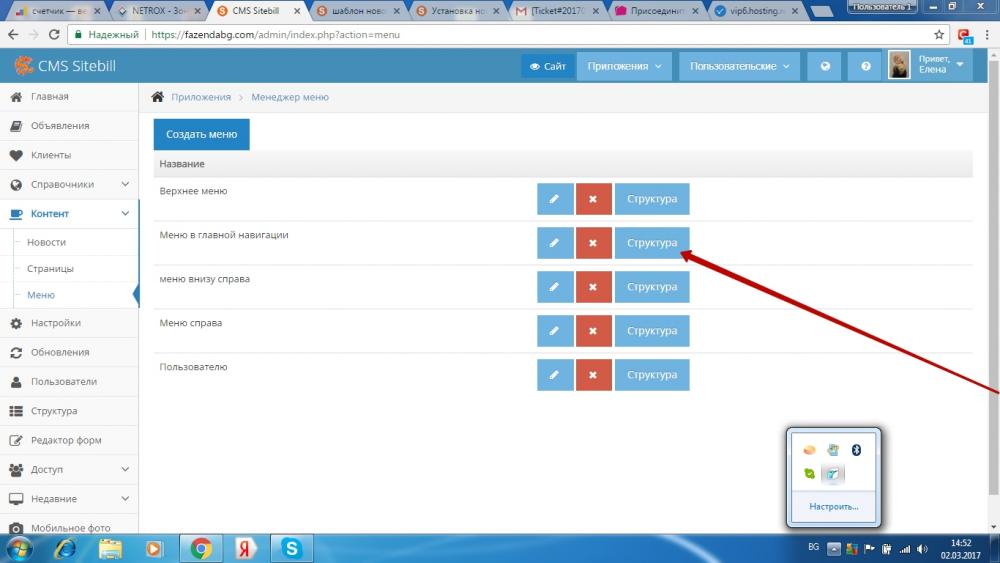Switch to the NETROX browser tab

point(159,11)
